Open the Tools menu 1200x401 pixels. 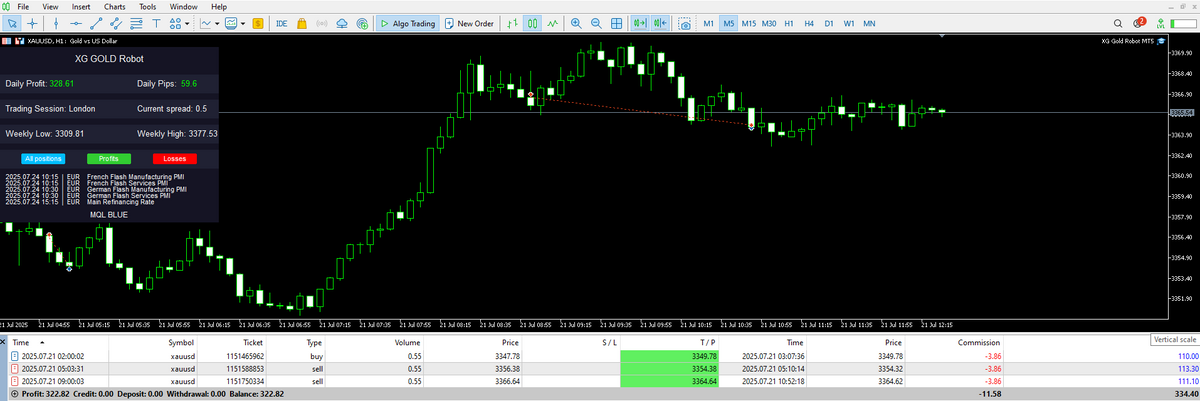[147, 7]
